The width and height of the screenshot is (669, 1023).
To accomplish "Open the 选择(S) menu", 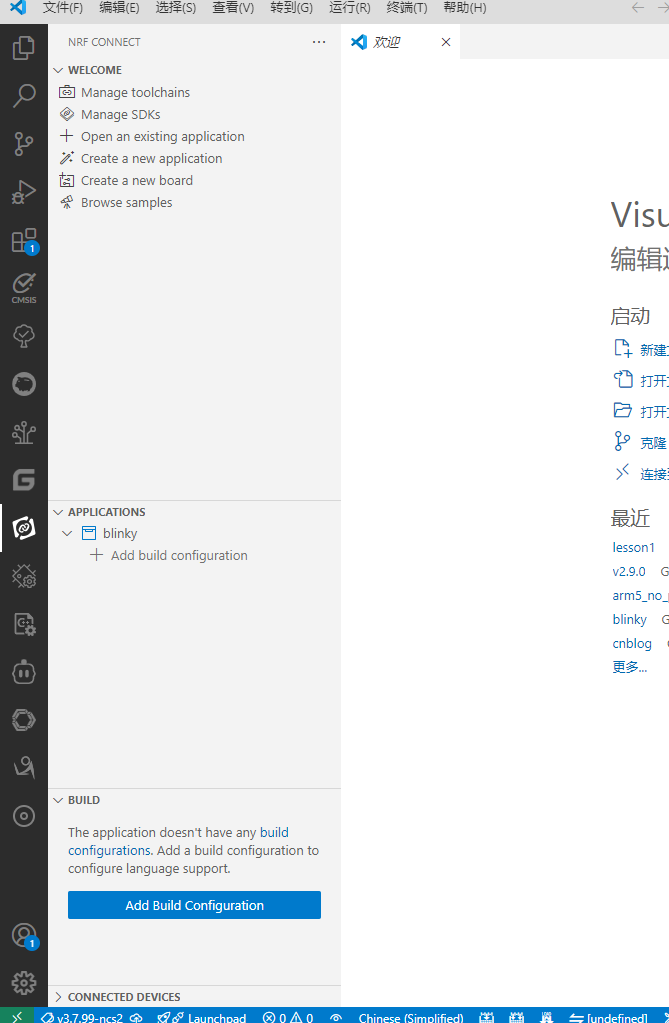I will click(x=176, y=8).
